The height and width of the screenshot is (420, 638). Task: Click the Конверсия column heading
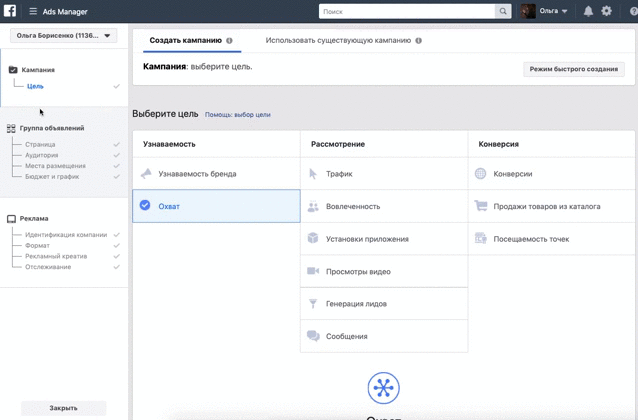498,144
